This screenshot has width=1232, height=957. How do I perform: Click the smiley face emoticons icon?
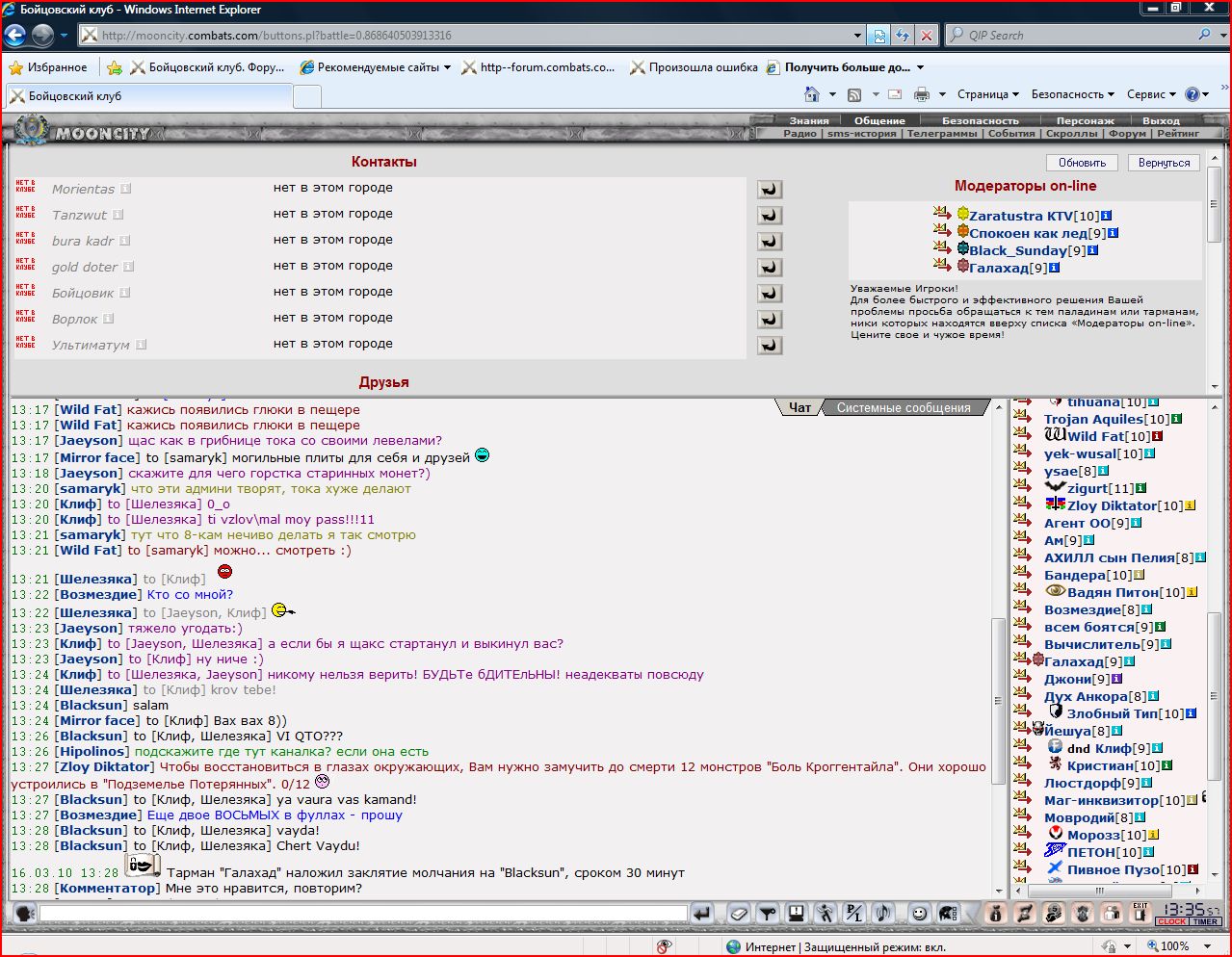[x=920, y=913]
